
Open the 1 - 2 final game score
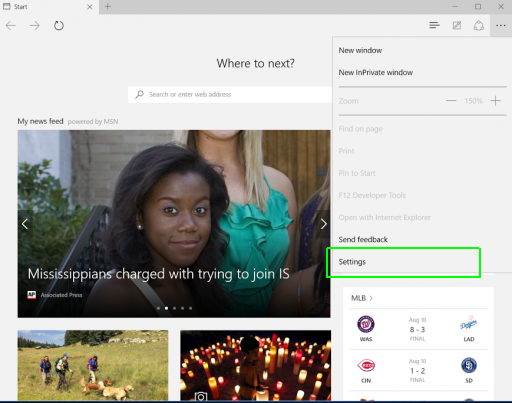pos(417,371)
